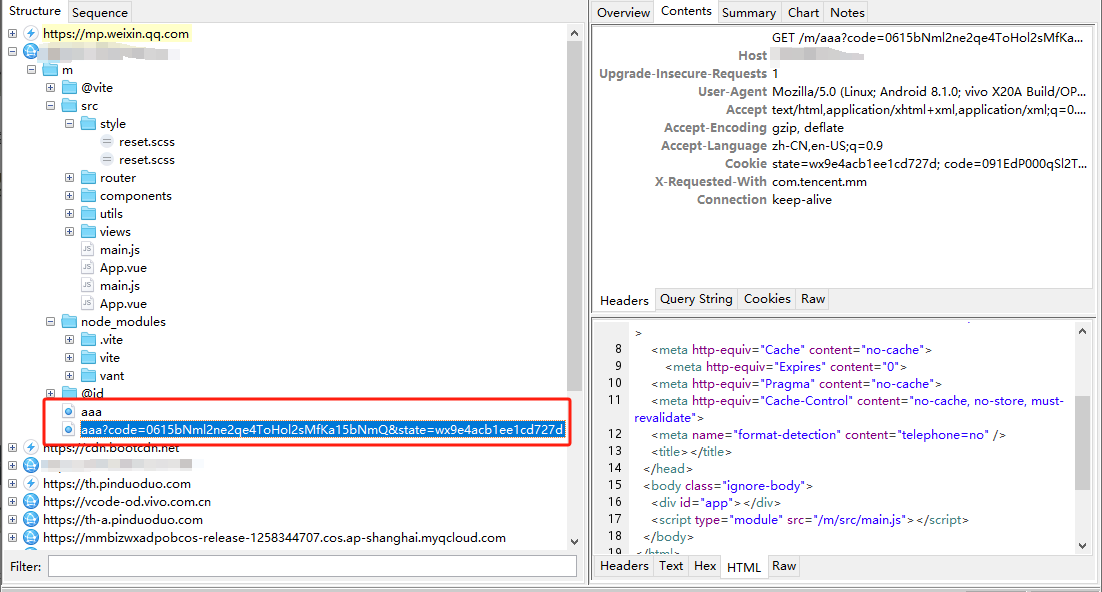
Task: Collapse the src folder
Action: [x=50, y=105]
